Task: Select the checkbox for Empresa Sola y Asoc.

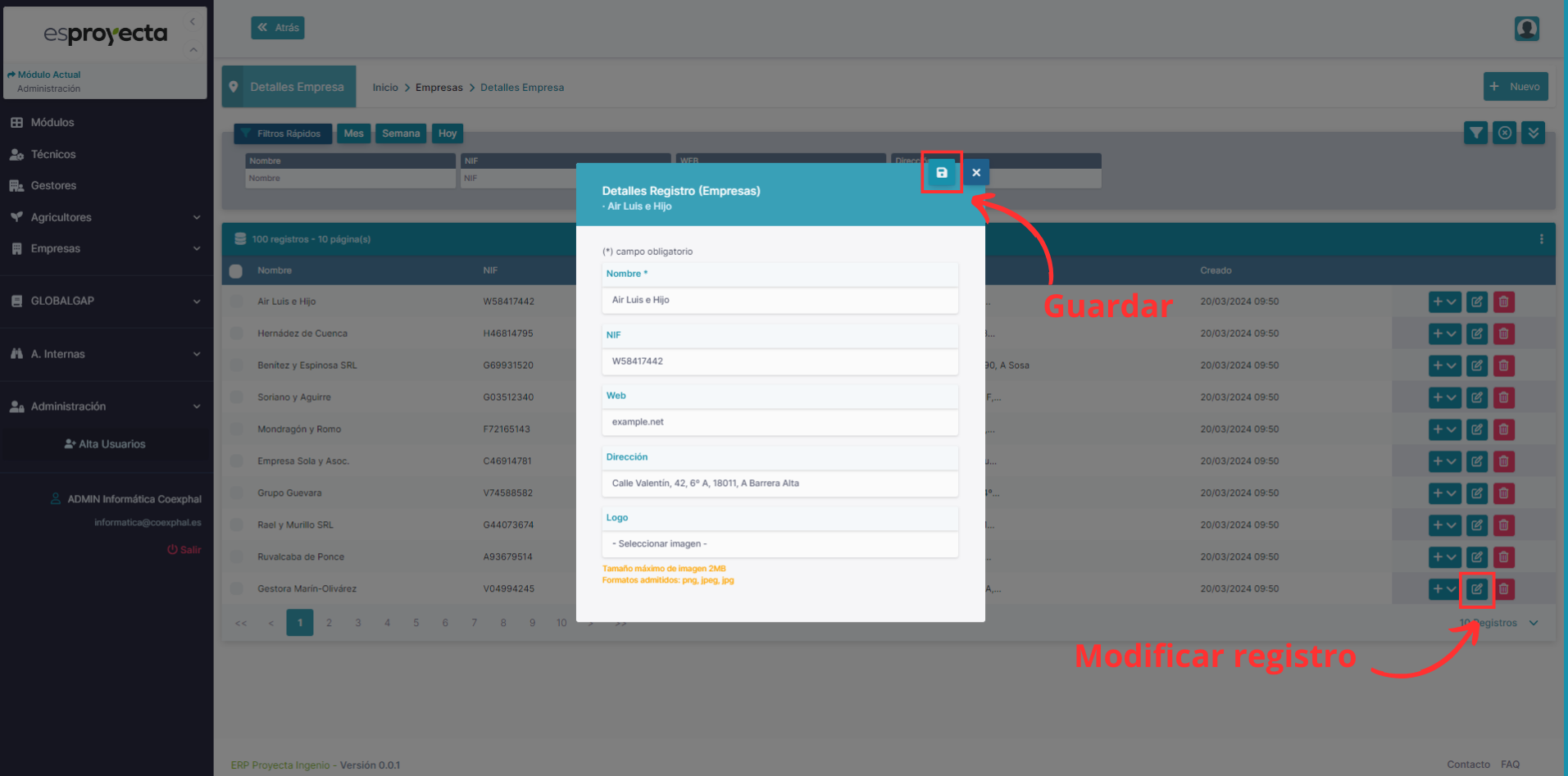Action: [x=235, y=461]
